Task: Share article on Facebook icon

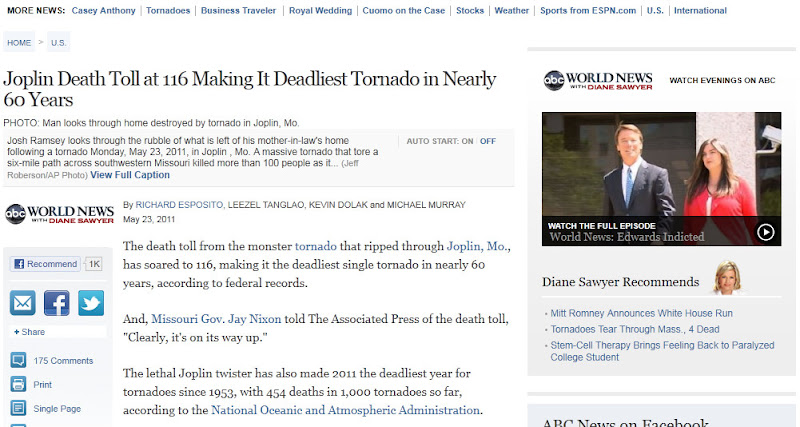Action: [57, 303]
